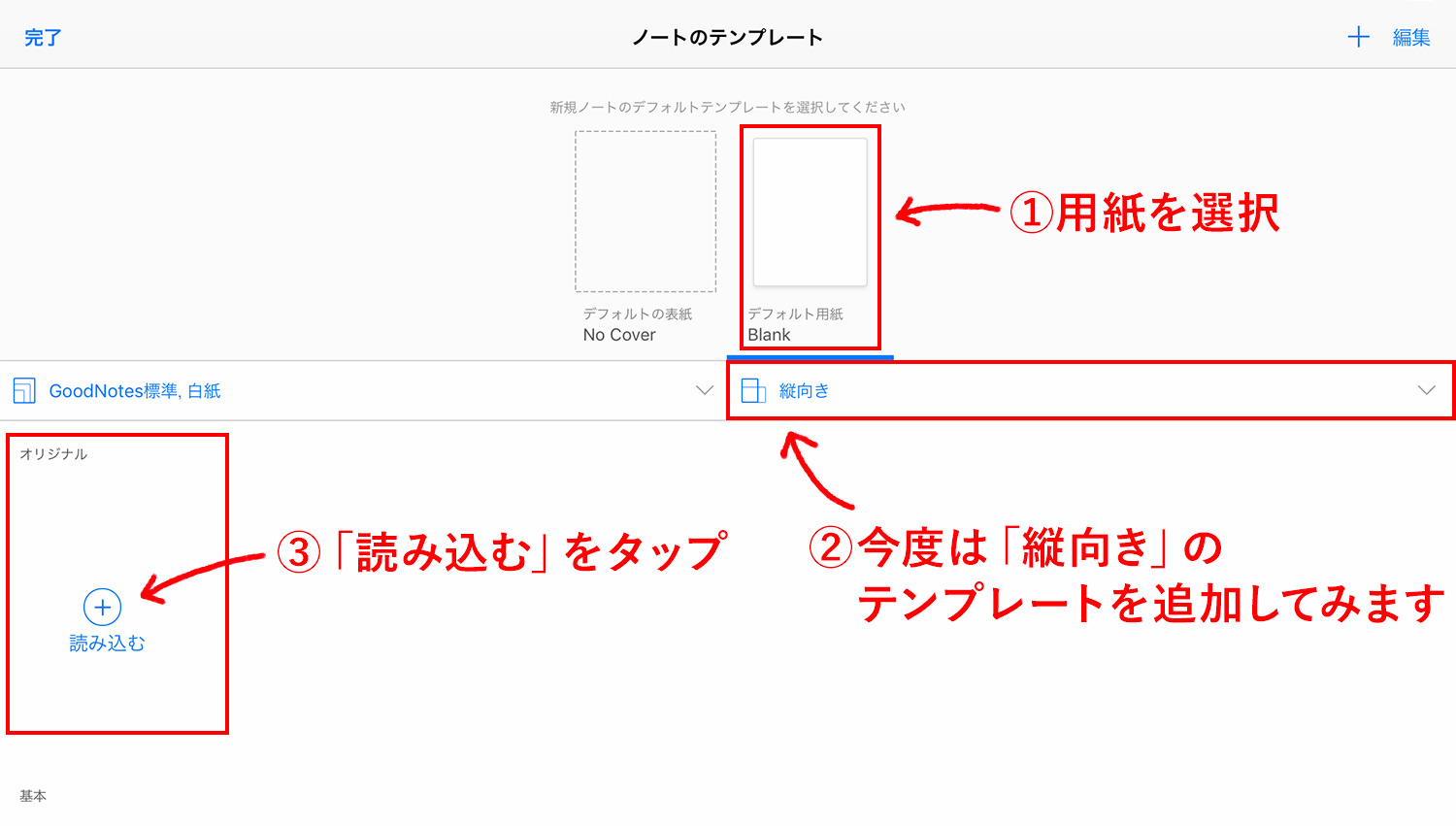Tap 編集 in the top bar

1411,38
